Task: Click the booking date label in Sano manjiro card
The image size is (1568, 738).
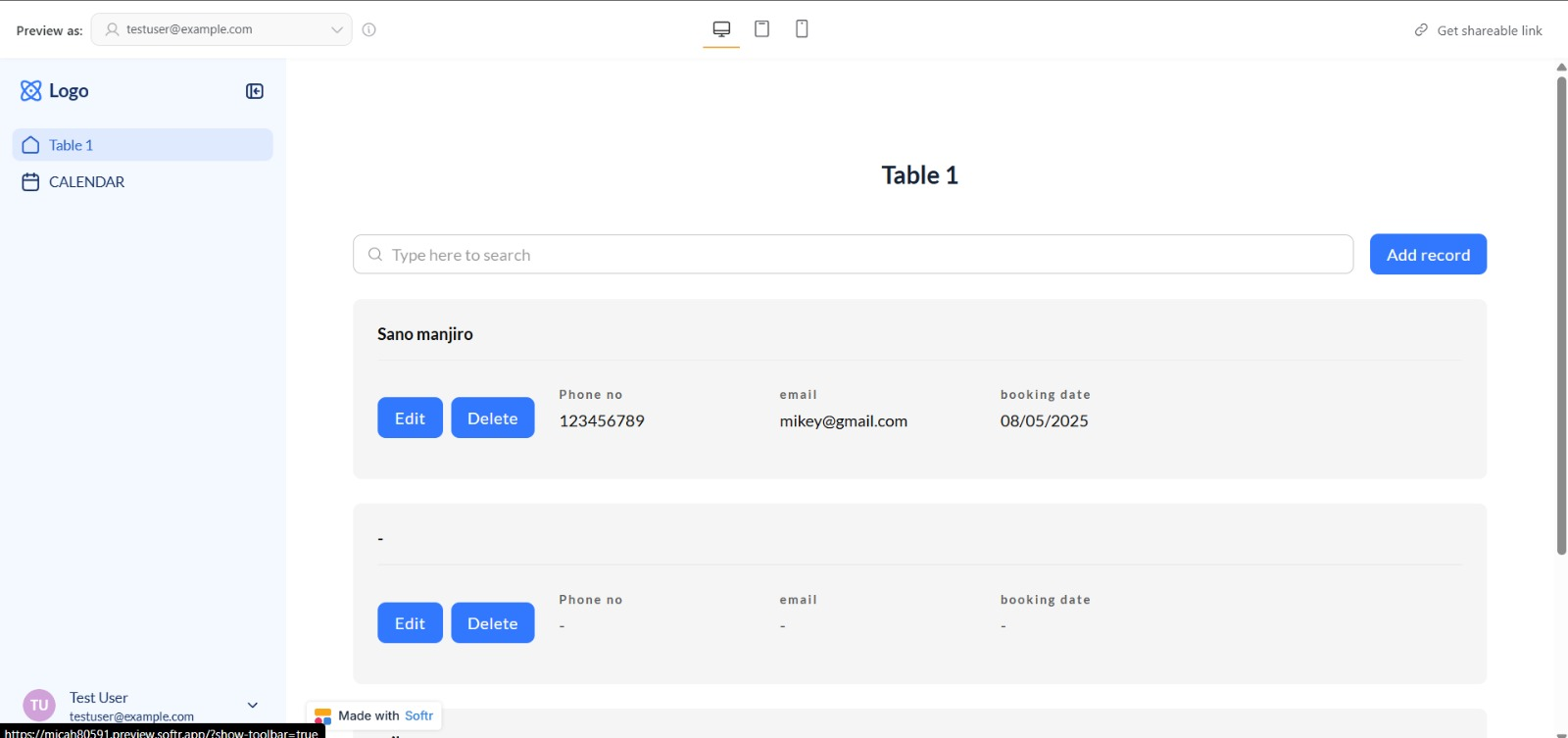Action: 1045,395
